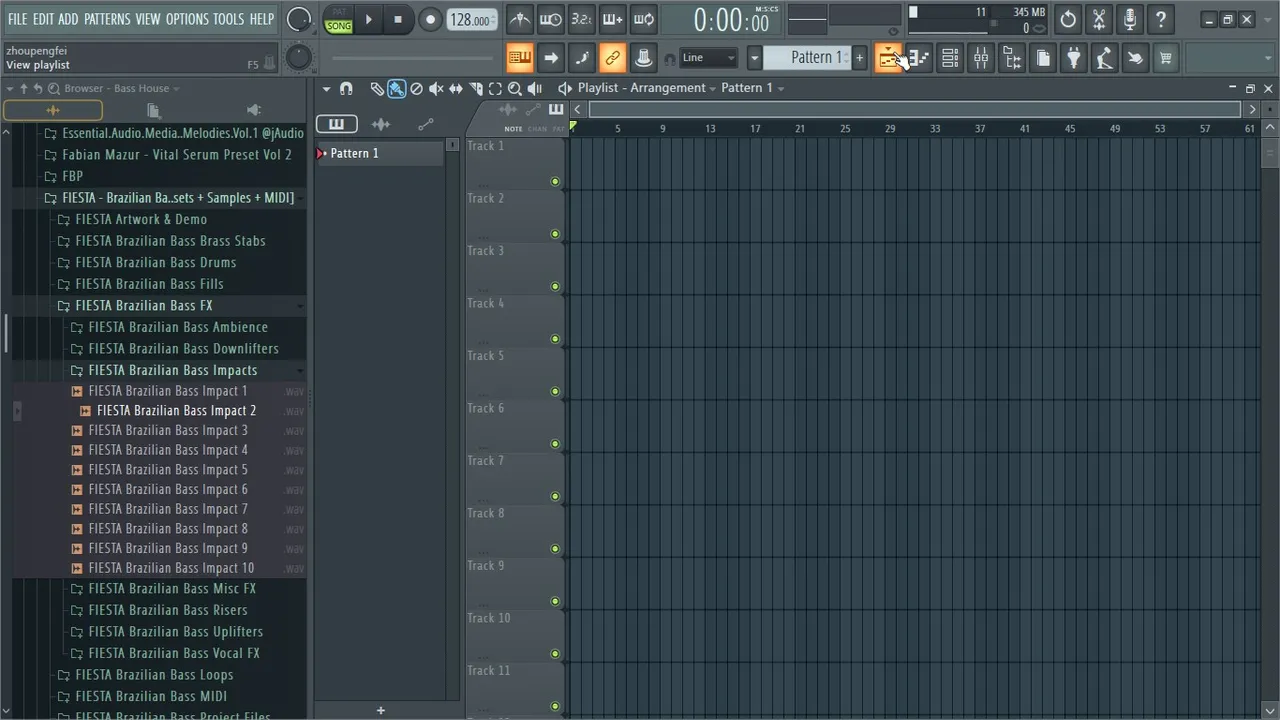
Task: Select the Playback speaker tool in playlist
Action: coord(535,88)
